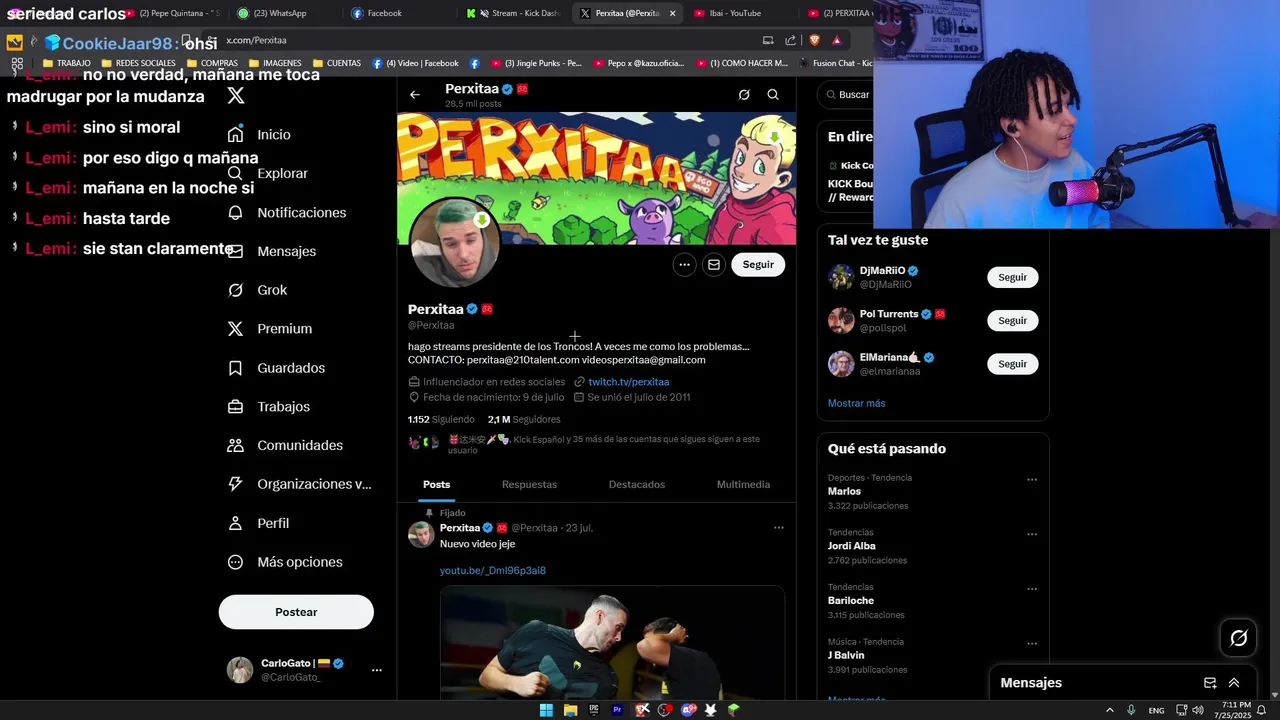Open options for Bariloche trend

[x=1032, y=589]
